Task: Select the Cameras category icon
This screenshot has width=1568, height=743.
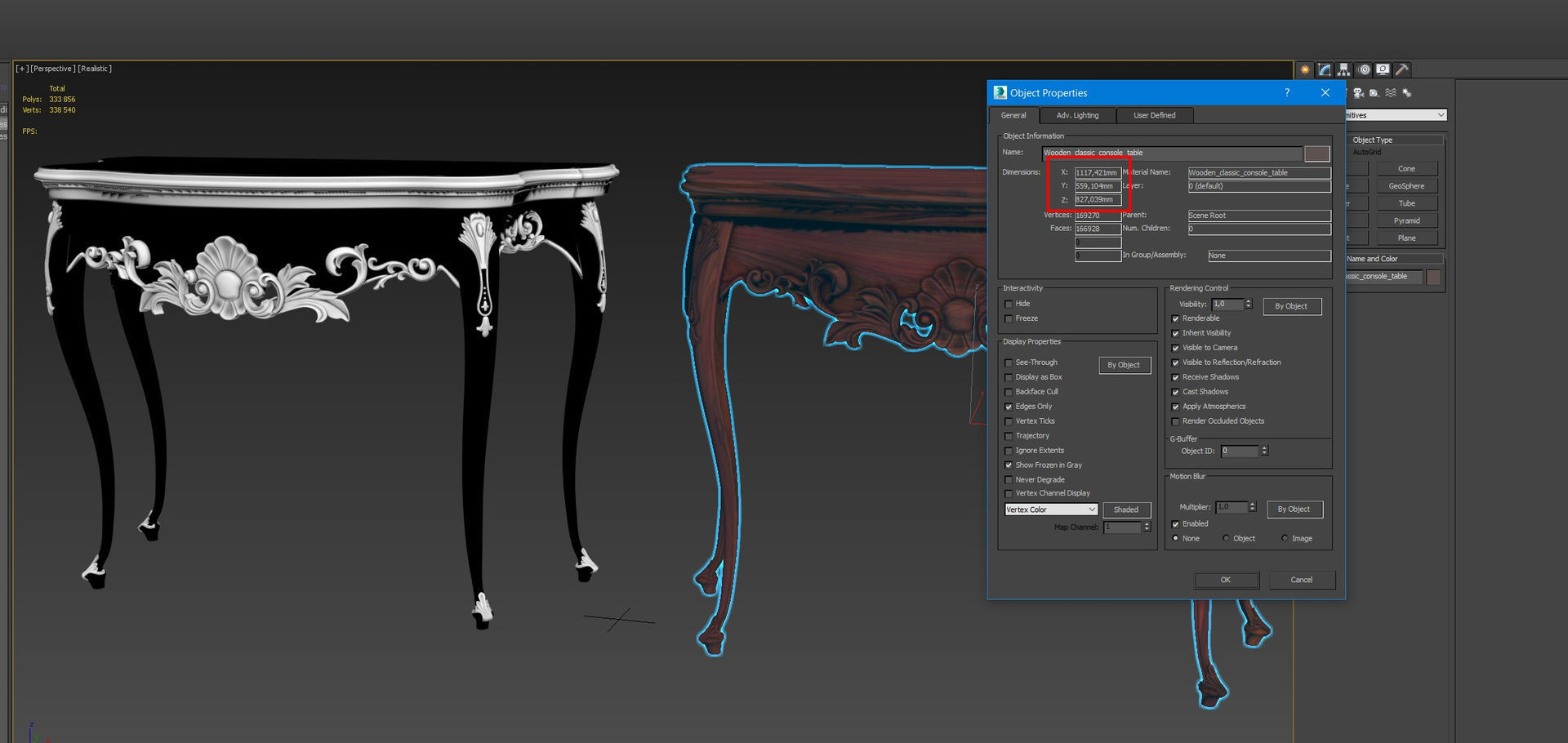Action: point(1359,93)
